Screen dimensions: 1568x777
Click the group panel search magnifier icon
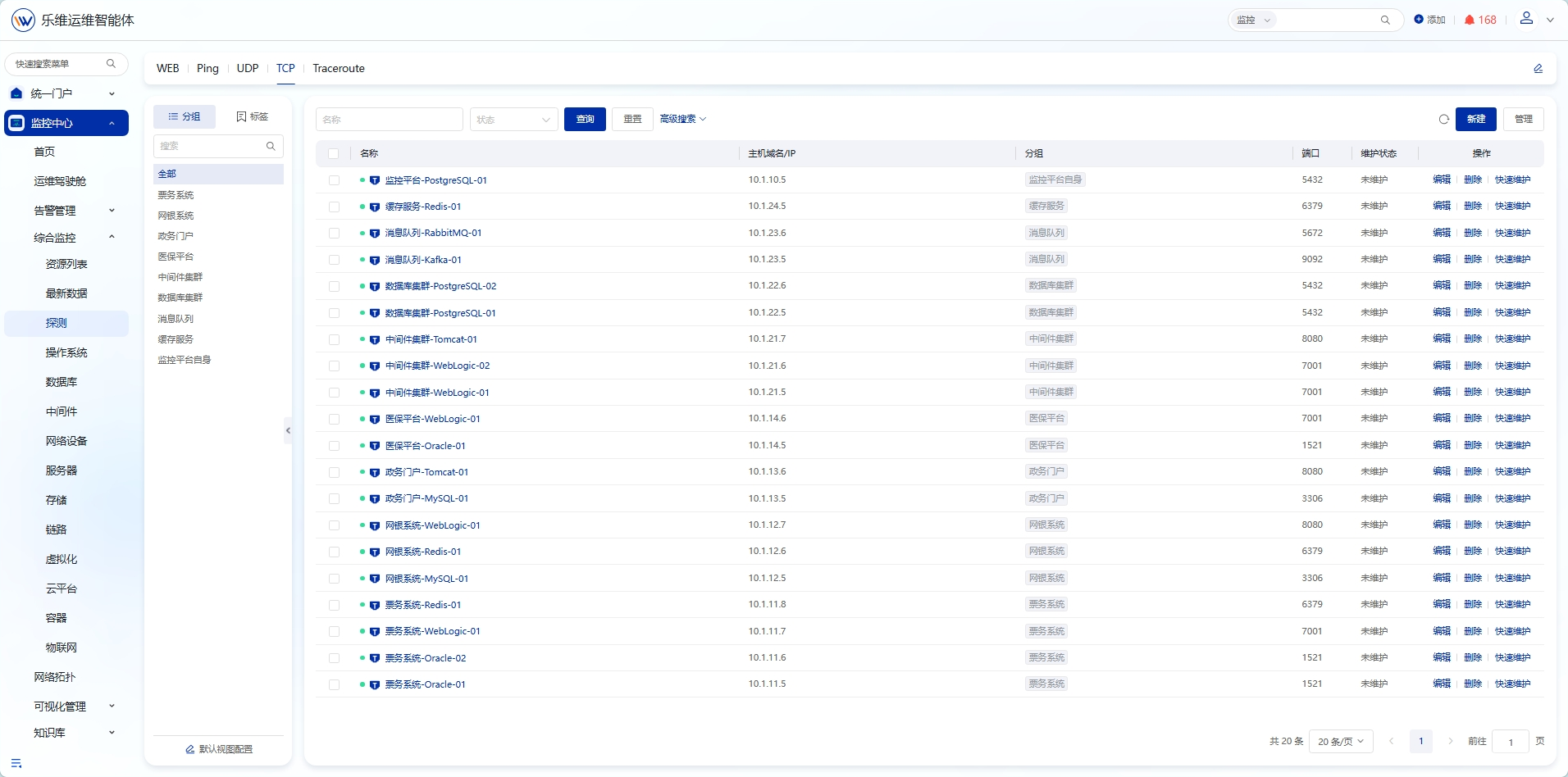point(271,146)
